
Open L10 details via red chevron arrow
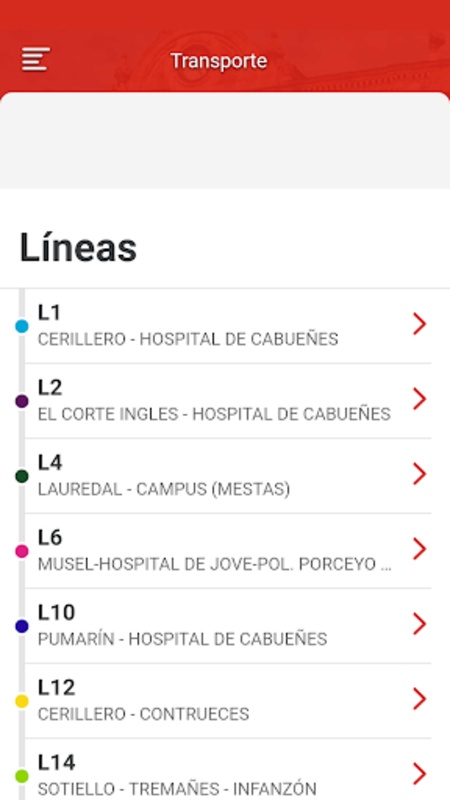[x=419, y=623]
